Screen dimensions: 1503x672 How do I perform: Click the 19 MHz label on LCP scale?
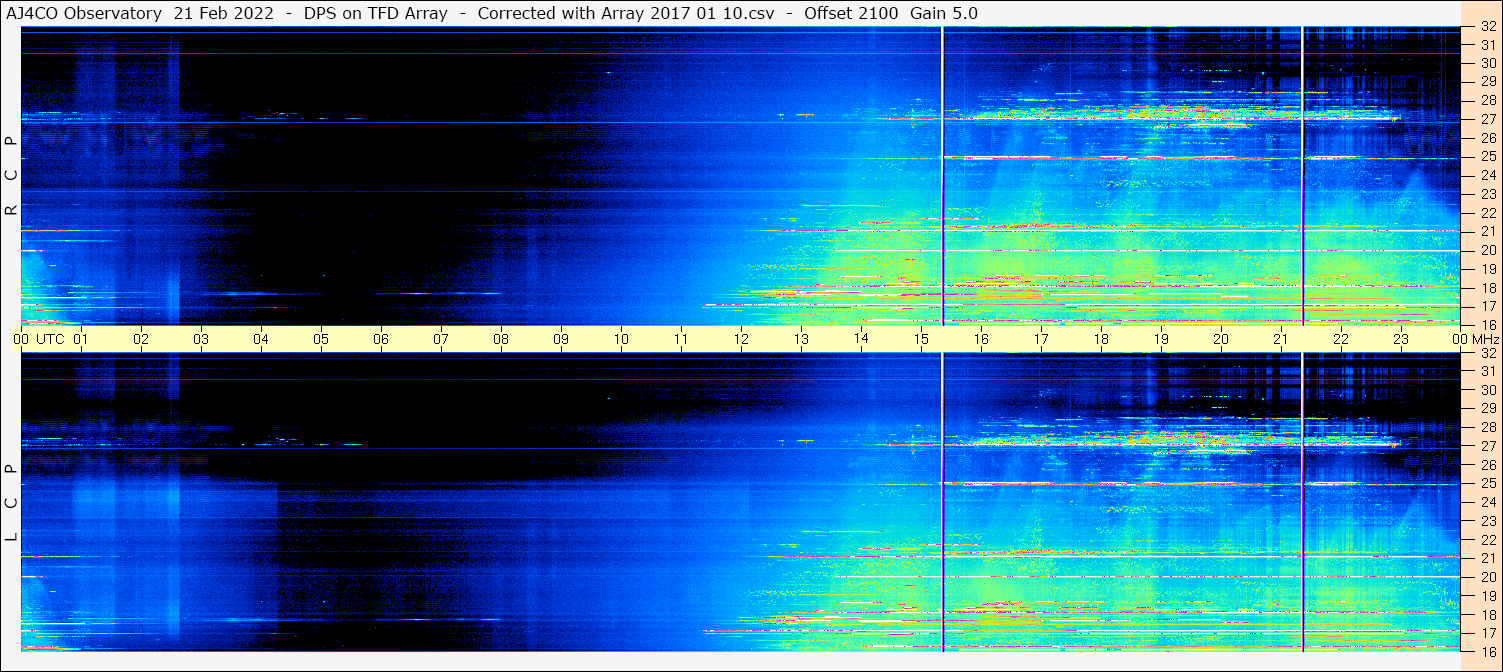[1487, 596]
